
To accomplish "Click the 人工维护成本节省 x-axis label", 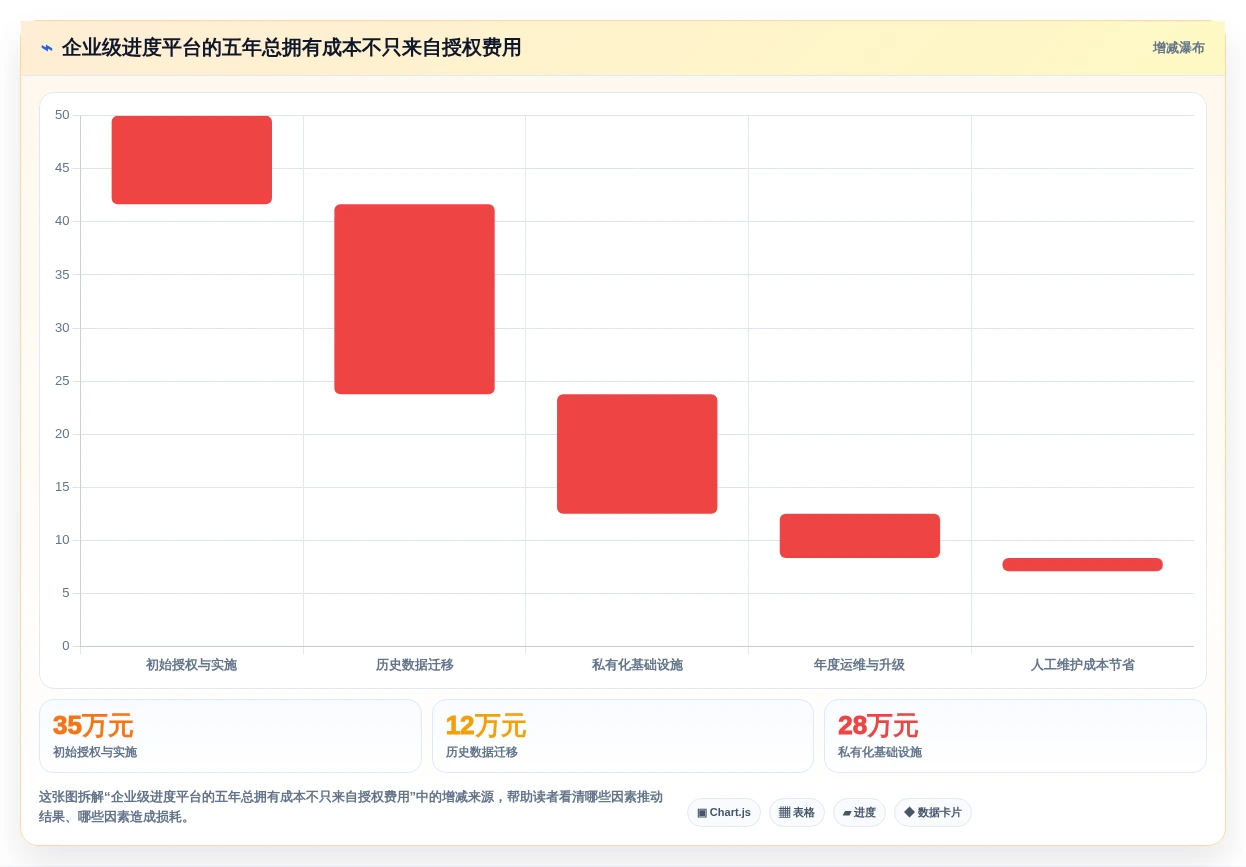I will pos(1082,664).
